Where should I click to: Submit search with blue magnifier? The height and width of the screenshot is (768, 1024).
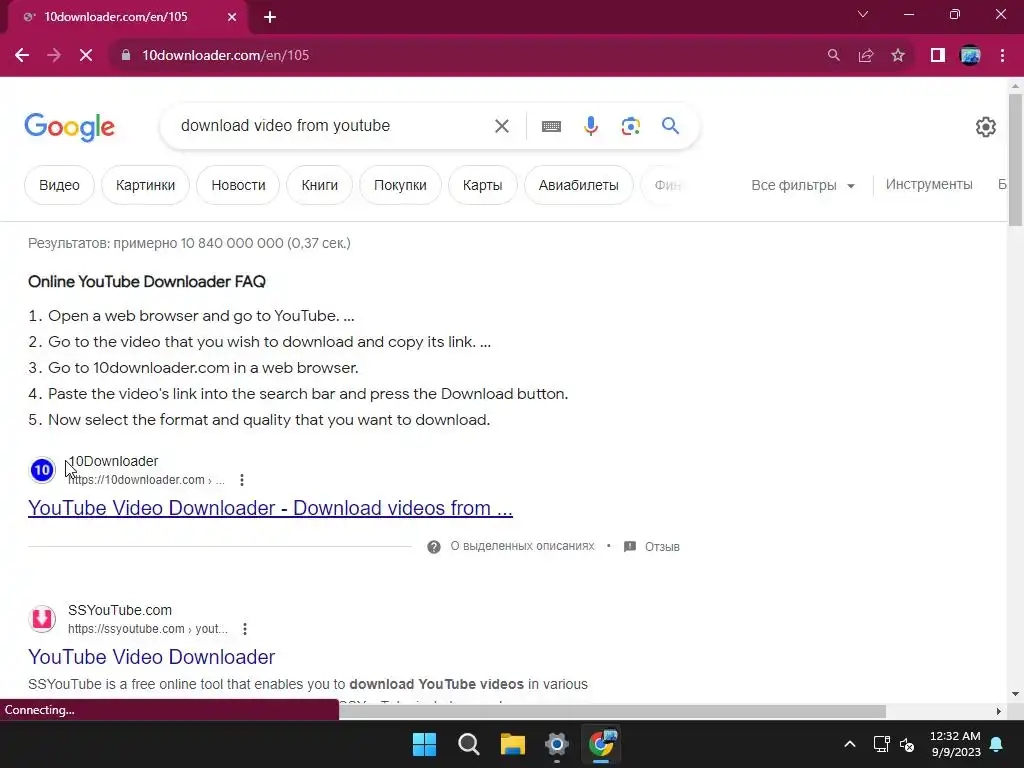[x=671, y=125]
